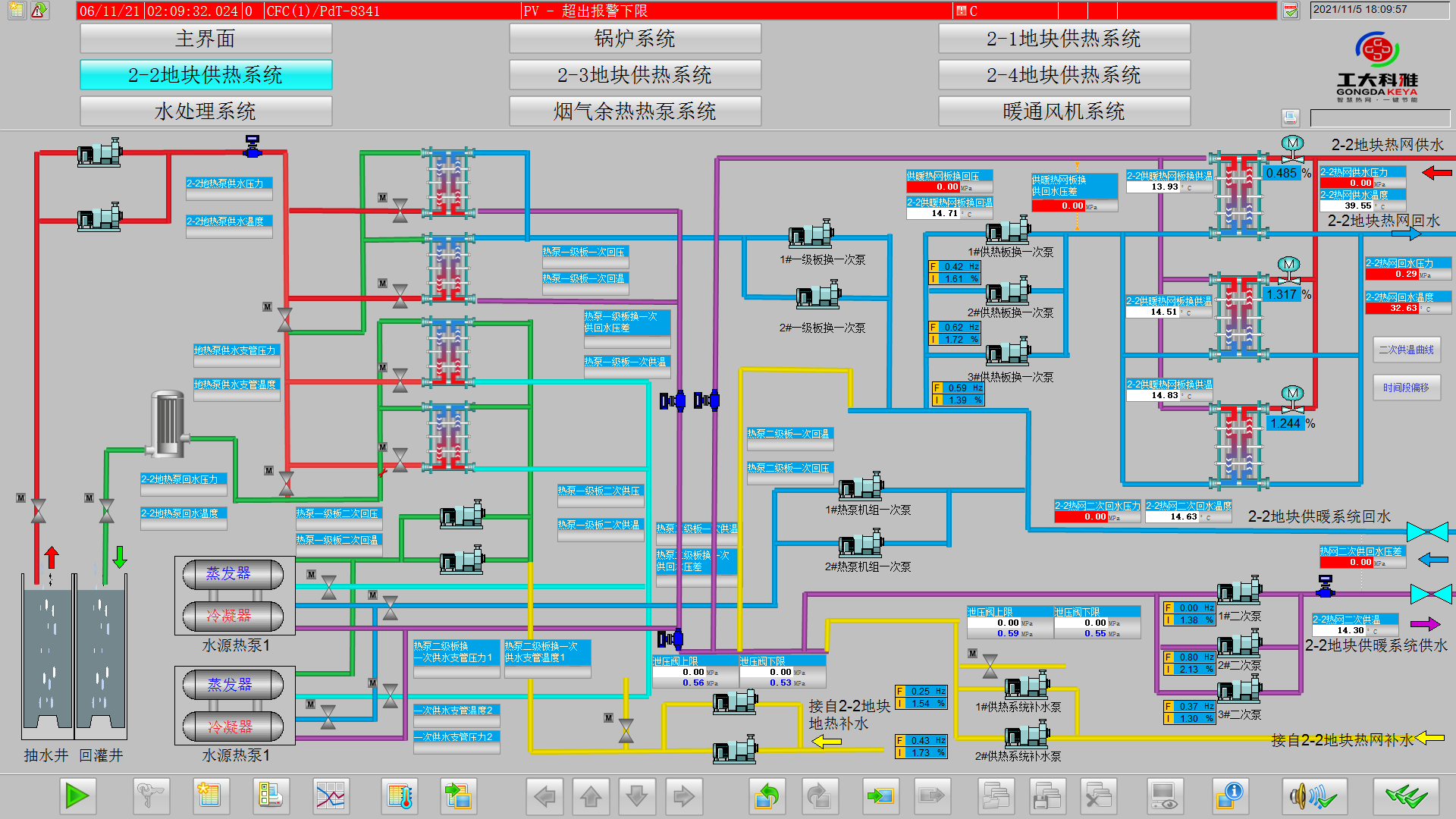Click the thermometer table icon
The image size is (1456, 819).
click(400, 796)
